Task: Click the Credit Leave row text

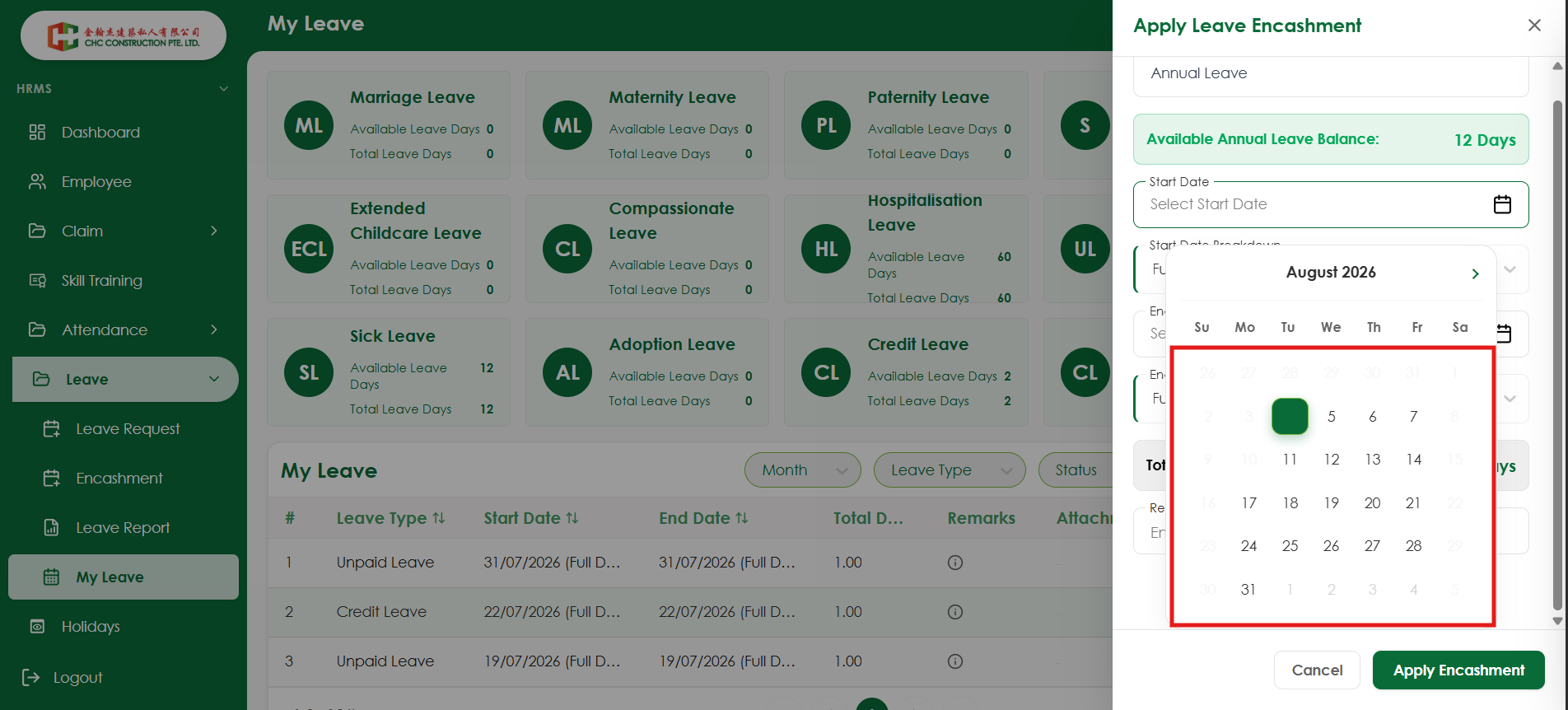Action: tap(381, 612)
